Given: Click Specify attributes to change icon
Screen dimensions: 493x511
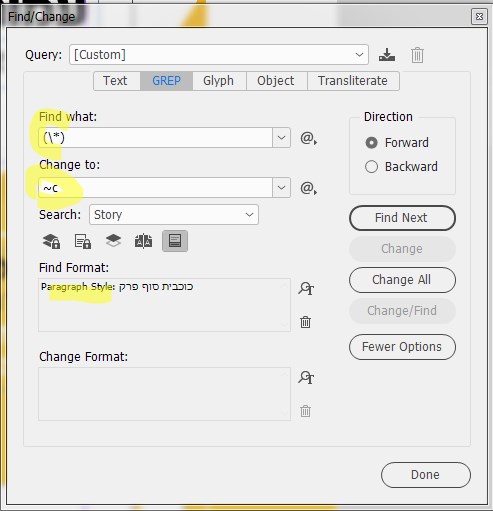Looking at the screenshot, I should point(306,377).
